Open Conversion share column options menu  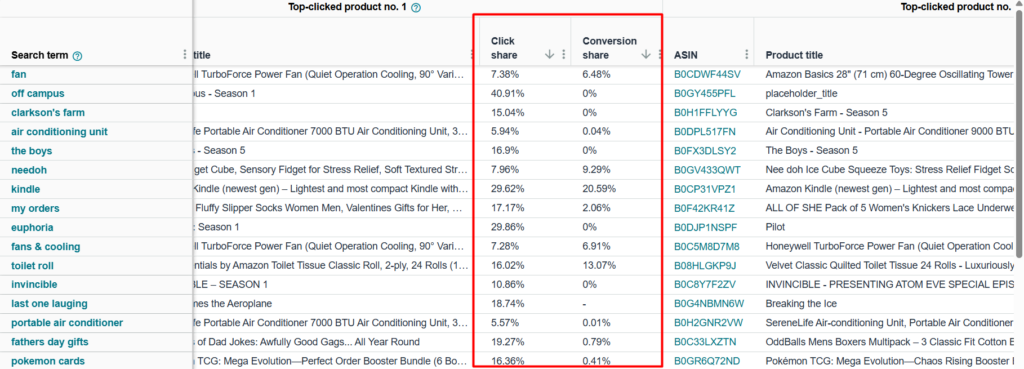[660, 55]
